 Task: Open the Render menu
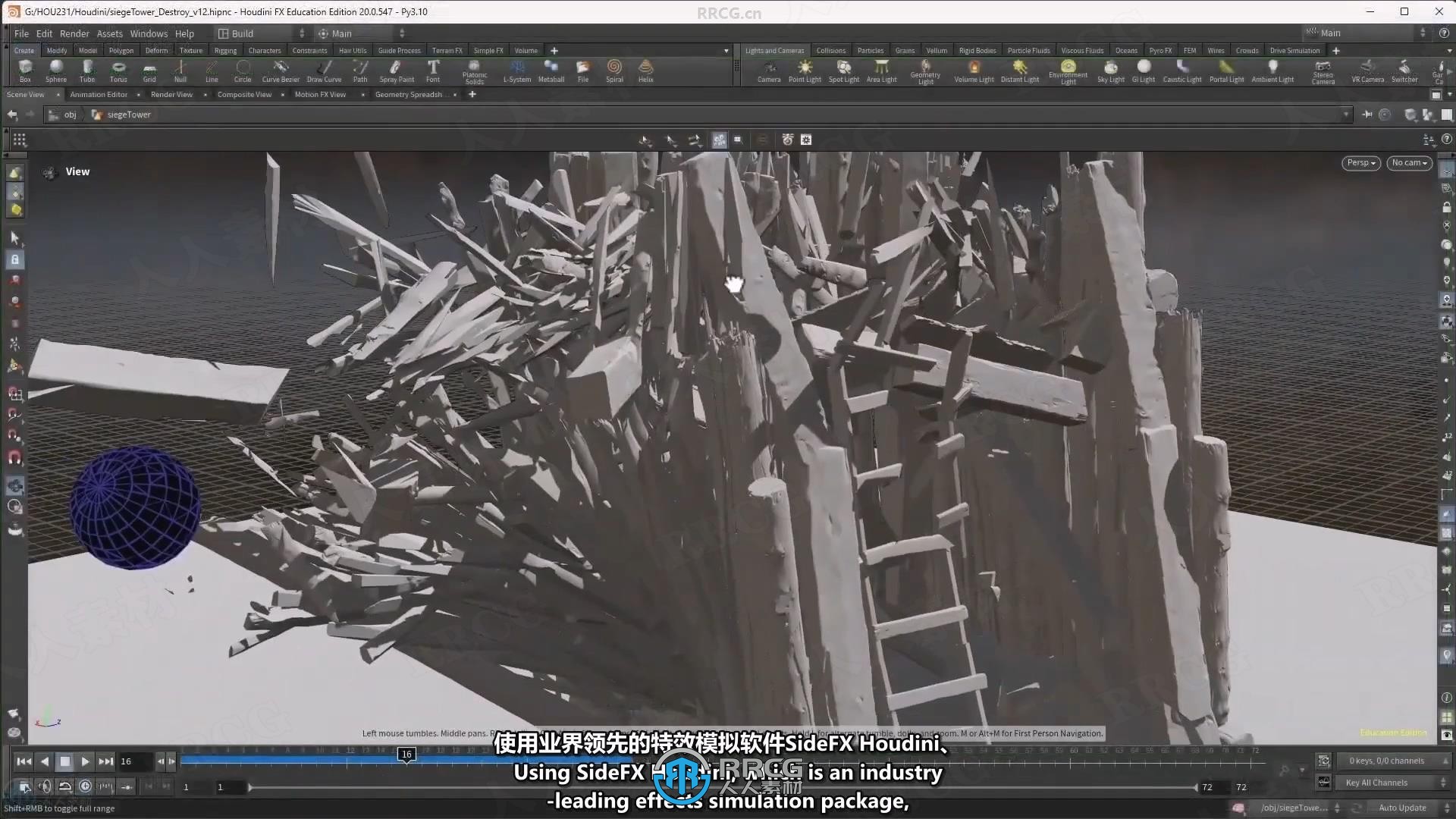tap(74, 33)
